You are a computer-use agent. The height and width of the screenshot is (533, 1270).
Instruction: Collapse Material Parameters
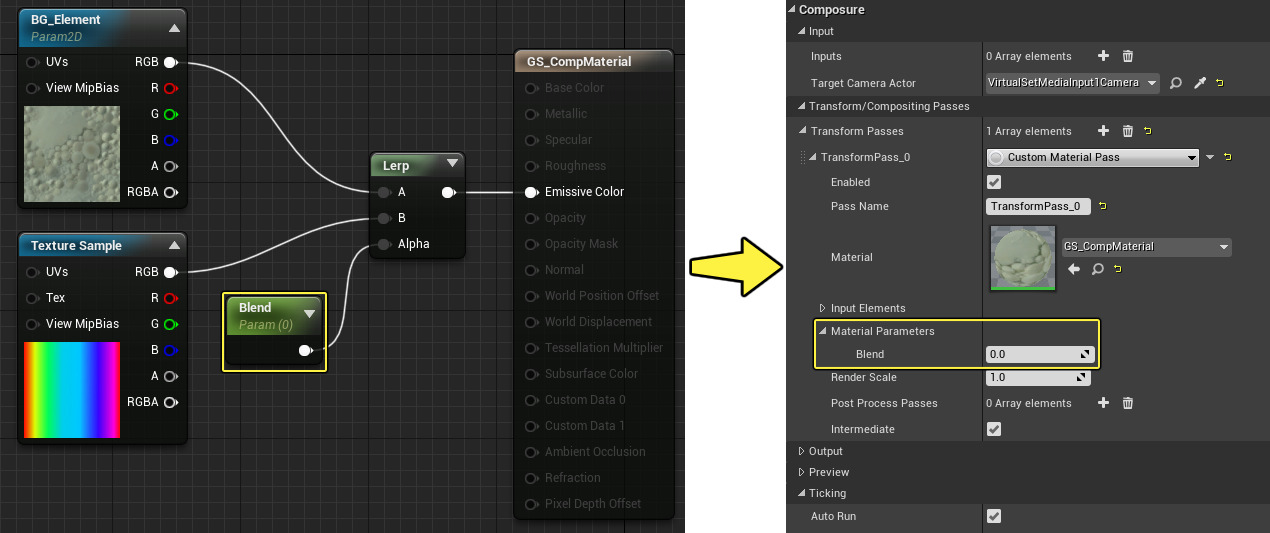click(823, 331)
